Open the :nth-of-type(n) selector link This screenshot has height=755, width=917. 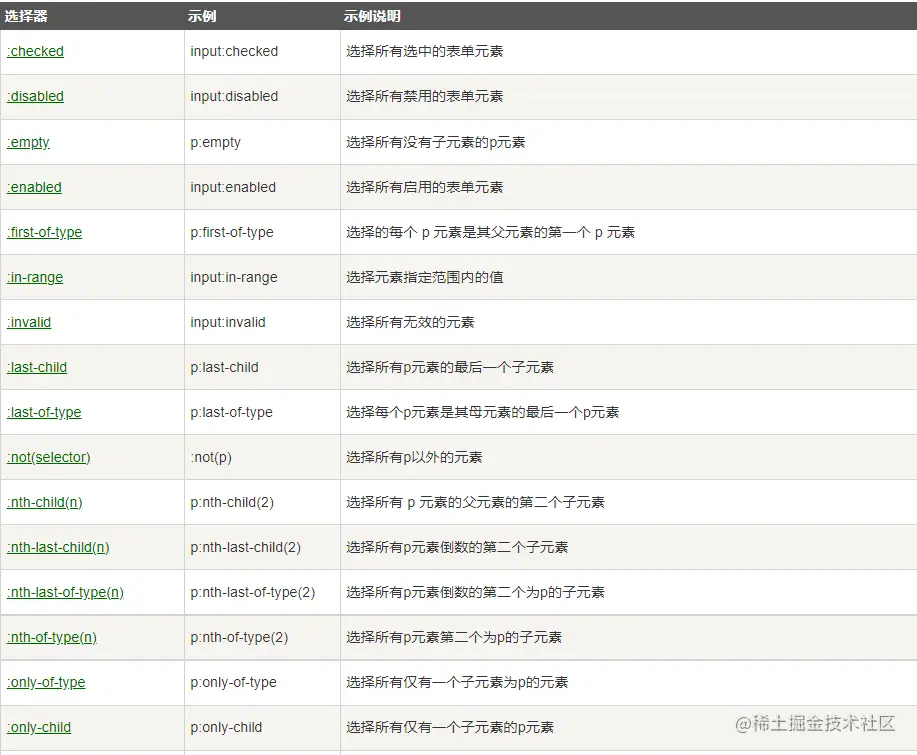click(x=51, y=637)
